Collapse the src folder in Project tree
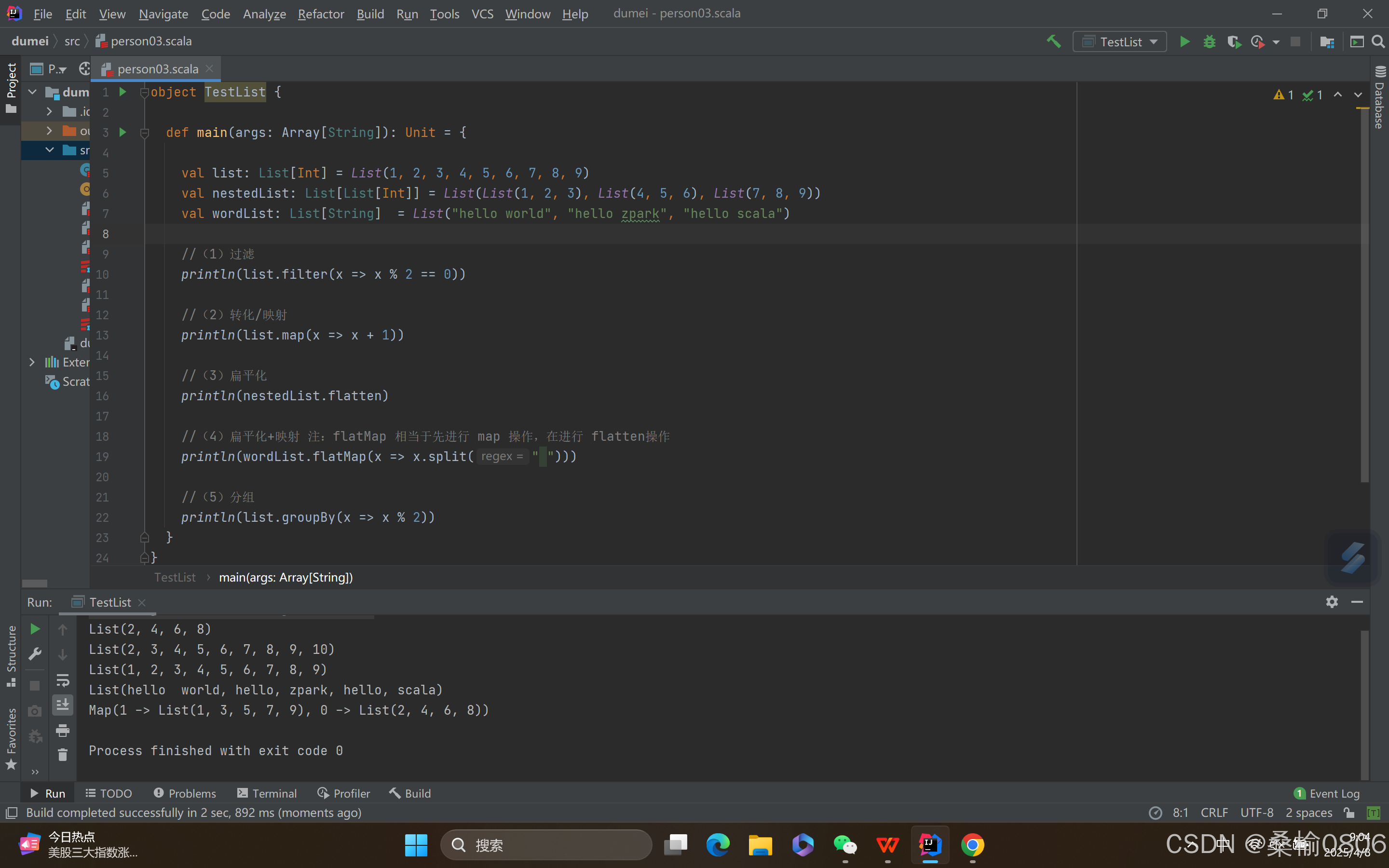 (x=50, y=150)
